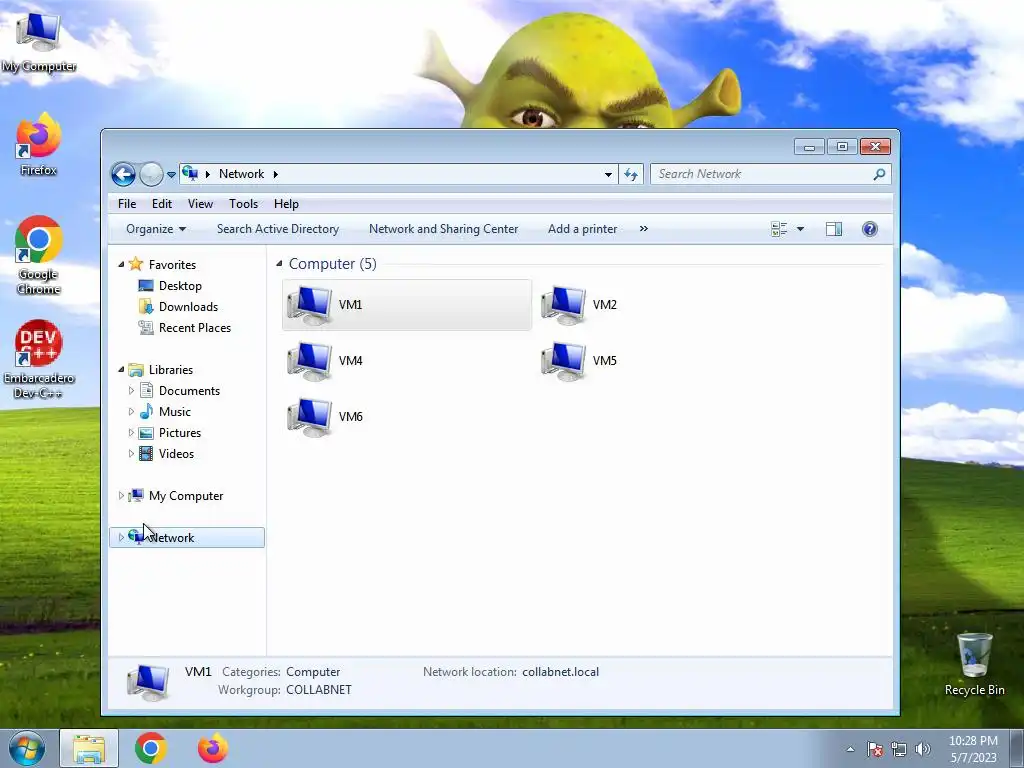
Task: Open the Organize dropdown
Action: 156,229
